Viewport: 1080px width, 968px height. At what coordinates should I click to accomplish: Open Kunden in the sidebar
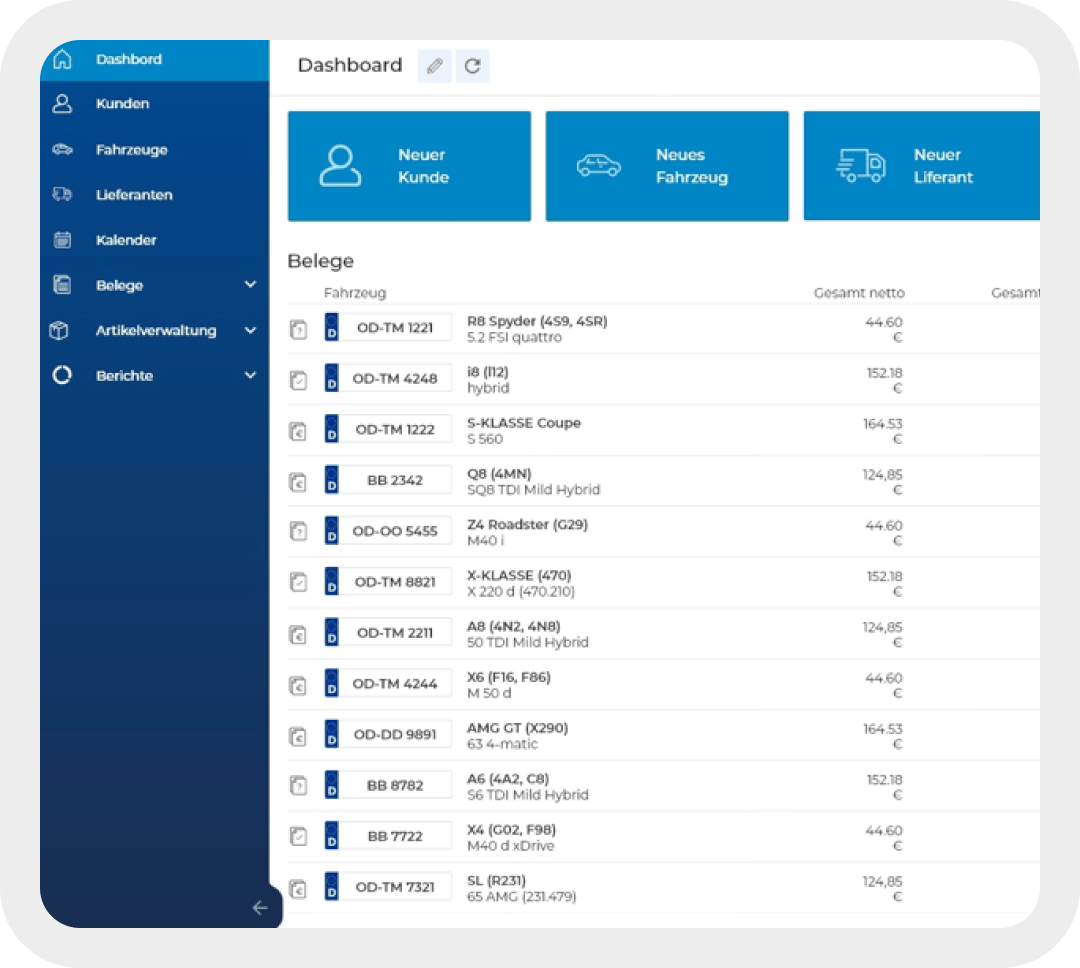tap(154, 103)
